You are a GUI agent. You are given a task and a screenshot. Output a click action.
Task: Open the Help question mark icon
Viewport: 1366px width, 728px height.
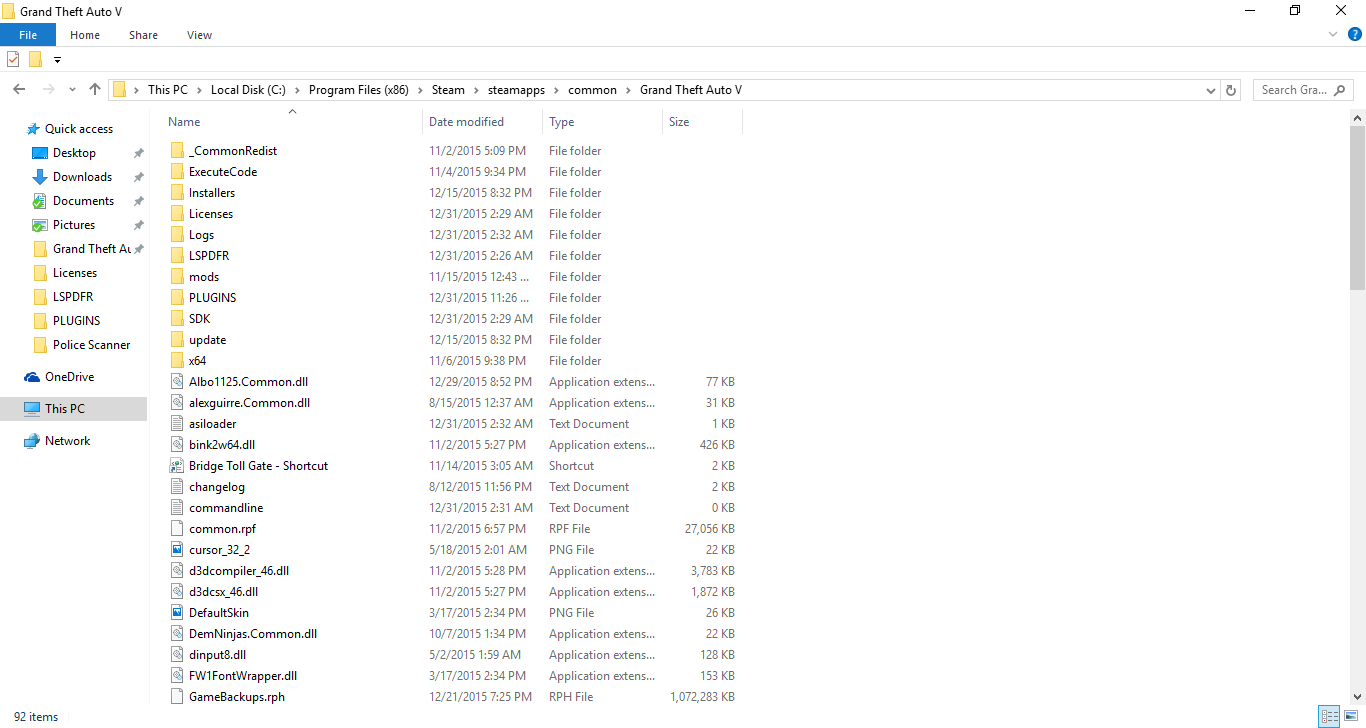[1355, 34]
